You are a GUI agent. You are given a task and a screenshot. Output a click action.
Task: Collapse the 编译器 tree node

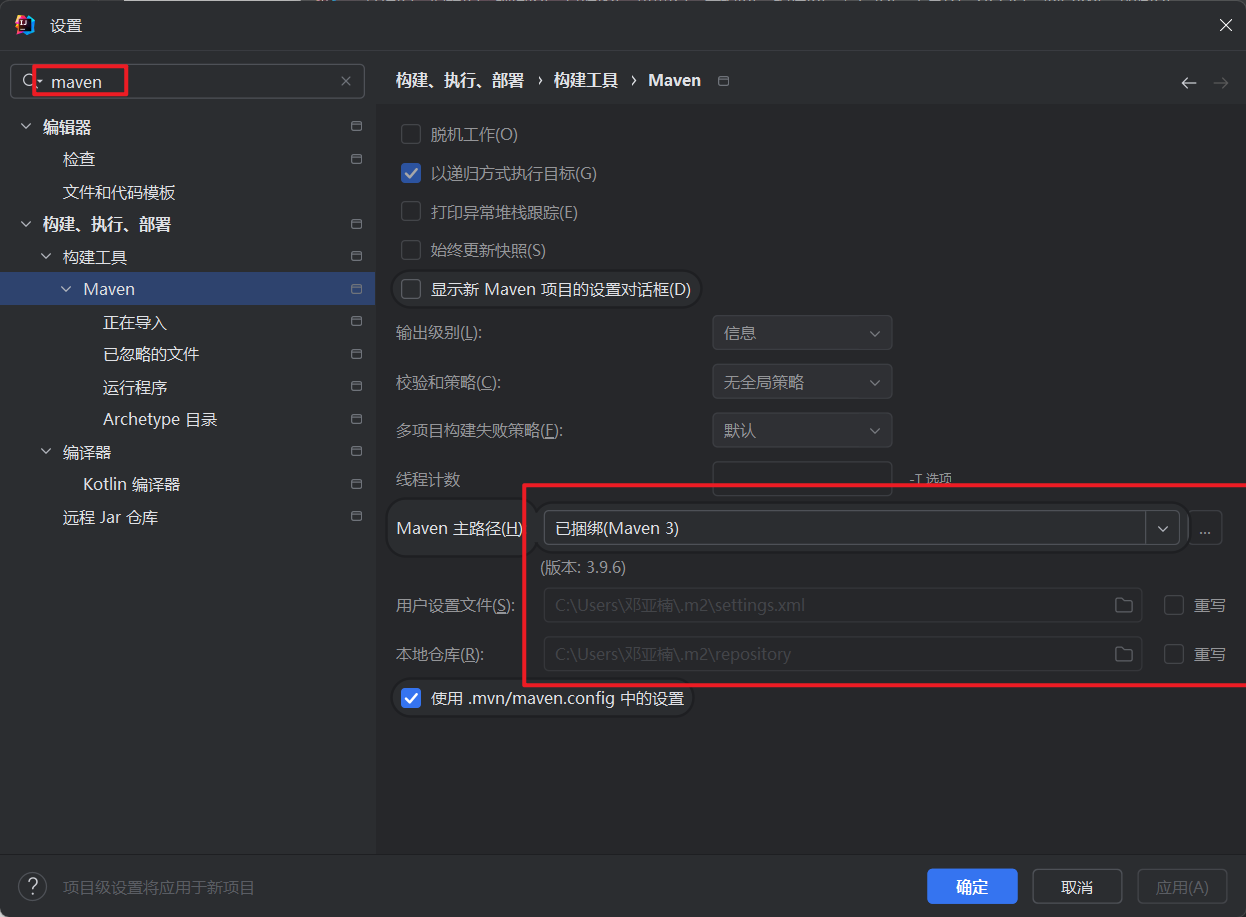tap(46, 452)
